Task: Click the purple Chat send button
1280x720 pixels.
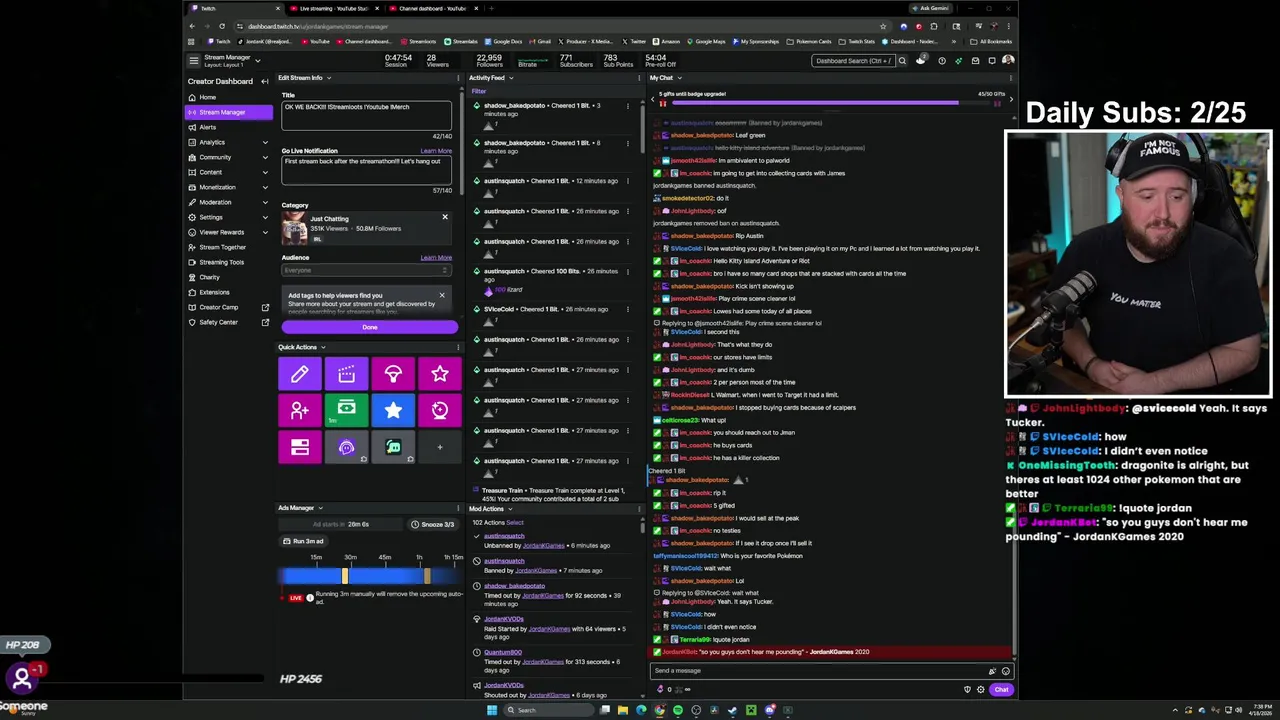Action: [x=1001, y=690]
